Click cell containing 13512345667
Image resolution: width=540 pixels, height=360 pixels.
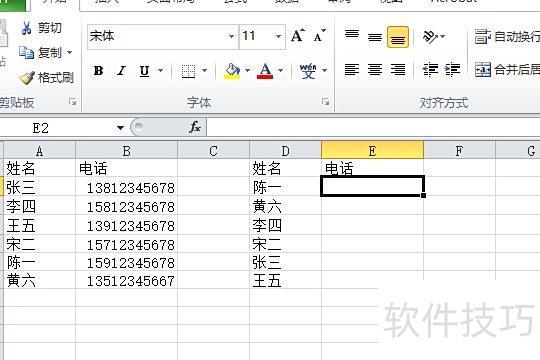click(x=126, y=280)
